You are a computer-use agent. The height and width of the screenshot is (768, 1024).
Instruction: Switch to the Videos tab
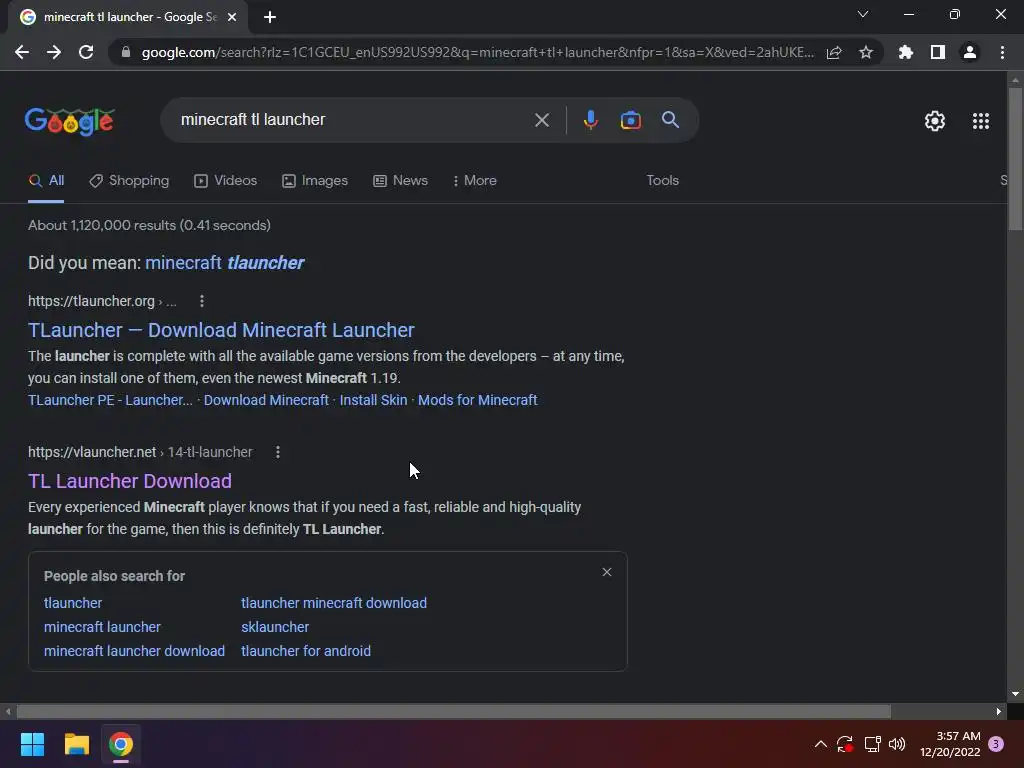tap(226, 181)
